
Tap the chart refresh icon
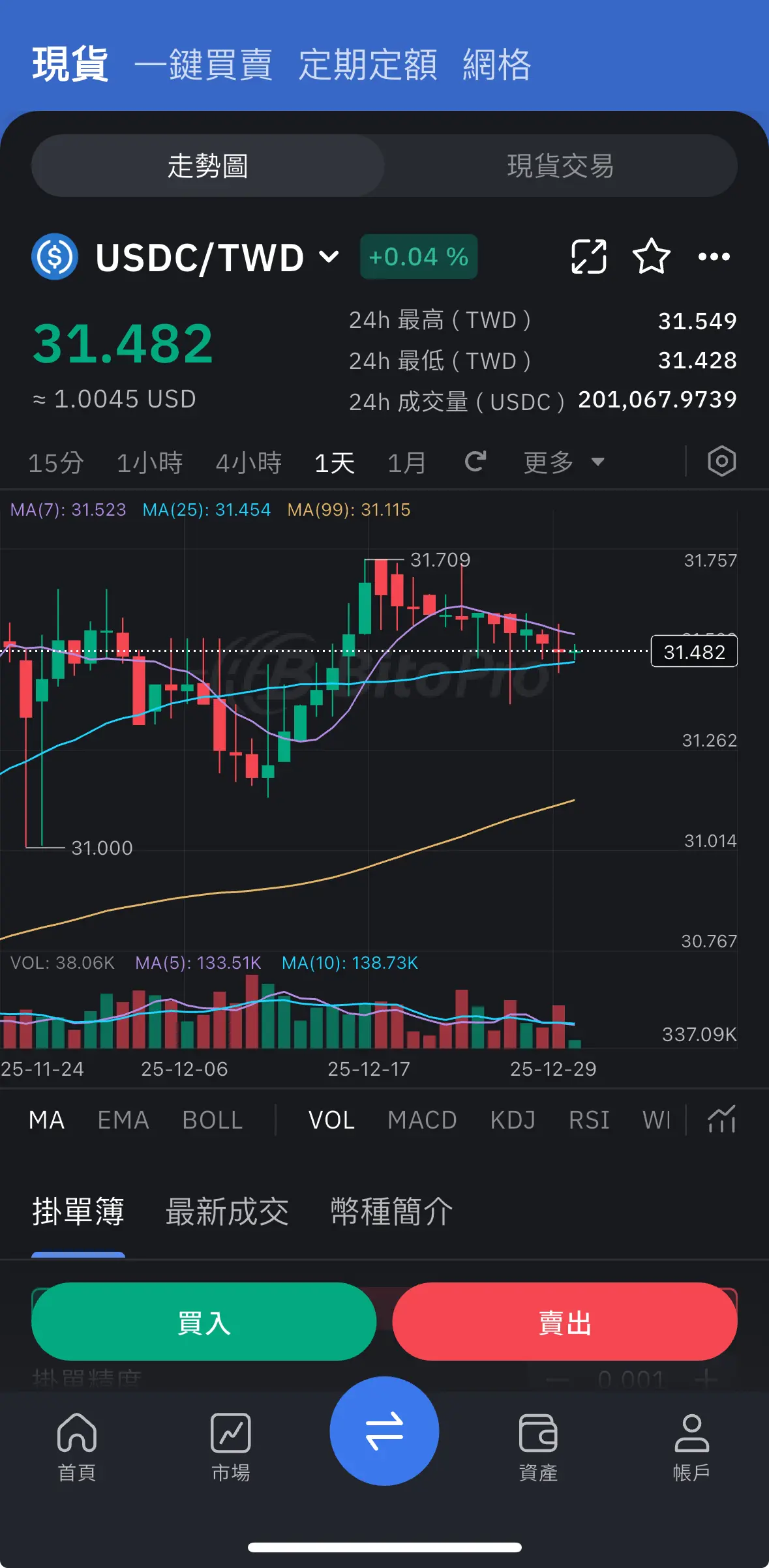click(475, 462)
